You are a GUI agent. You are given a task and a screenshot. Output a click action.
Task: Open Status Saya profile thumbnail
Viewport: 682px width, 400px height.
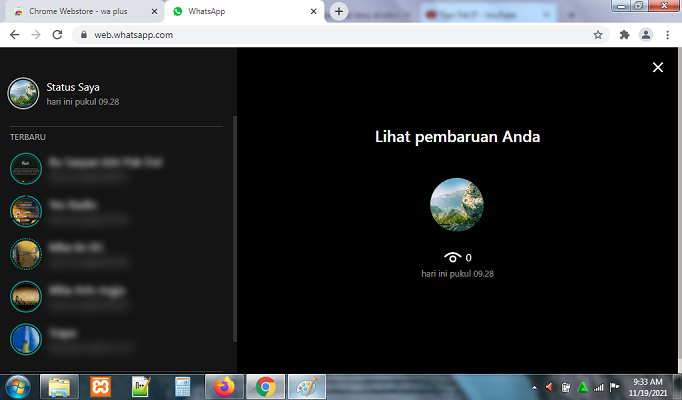[23, 93]
